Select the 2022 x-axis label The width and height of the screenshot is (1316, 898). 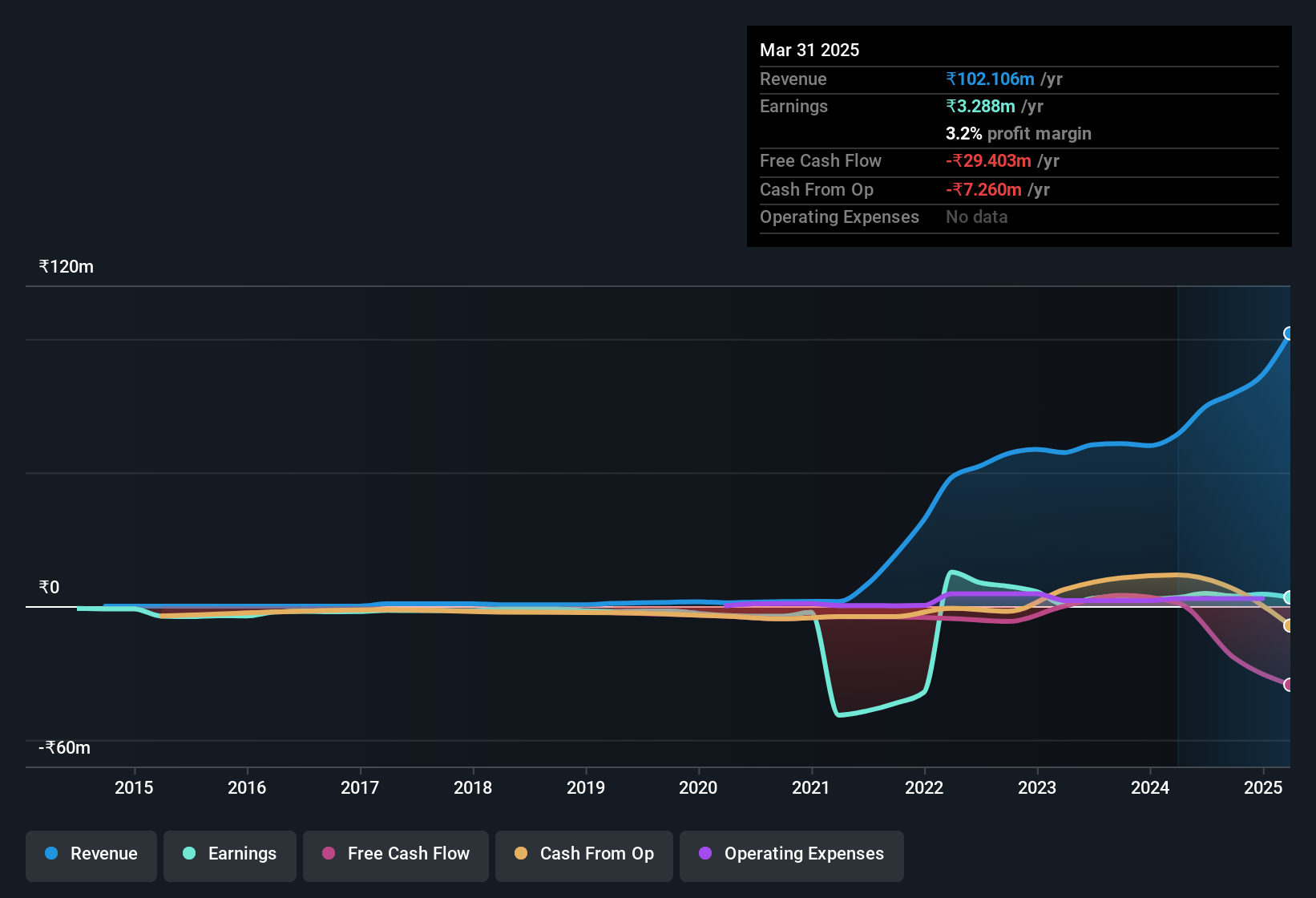pos(924,787)
